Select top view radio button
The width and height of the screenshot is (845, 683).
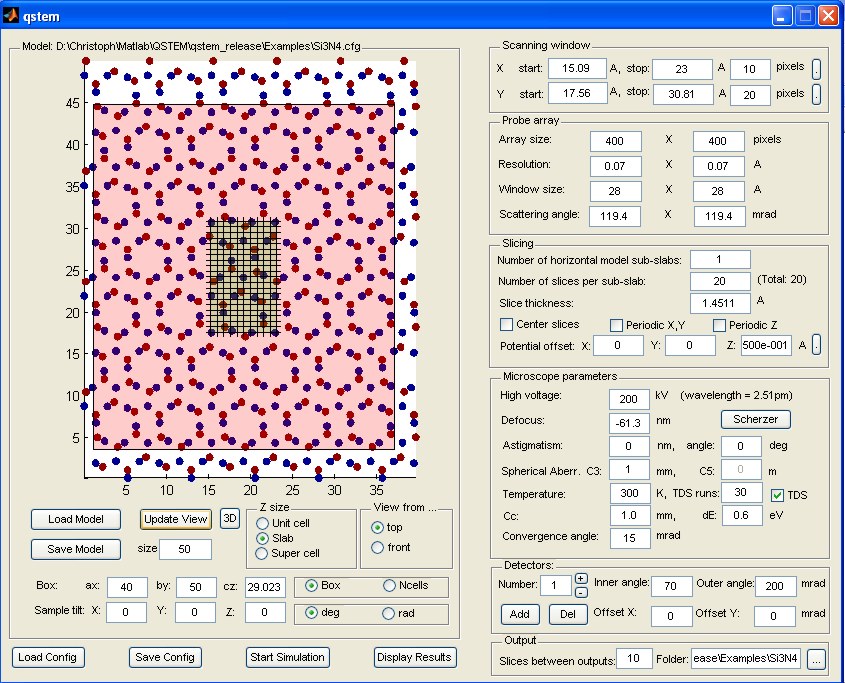coord(377,527)
